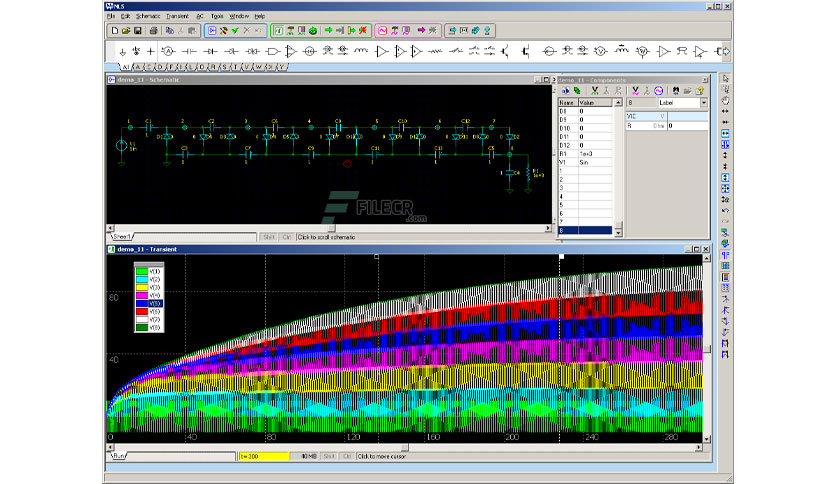This screenshot has height=484, width=836.
Task: Select the logic gate component symbol
Action: coord(272,52)
